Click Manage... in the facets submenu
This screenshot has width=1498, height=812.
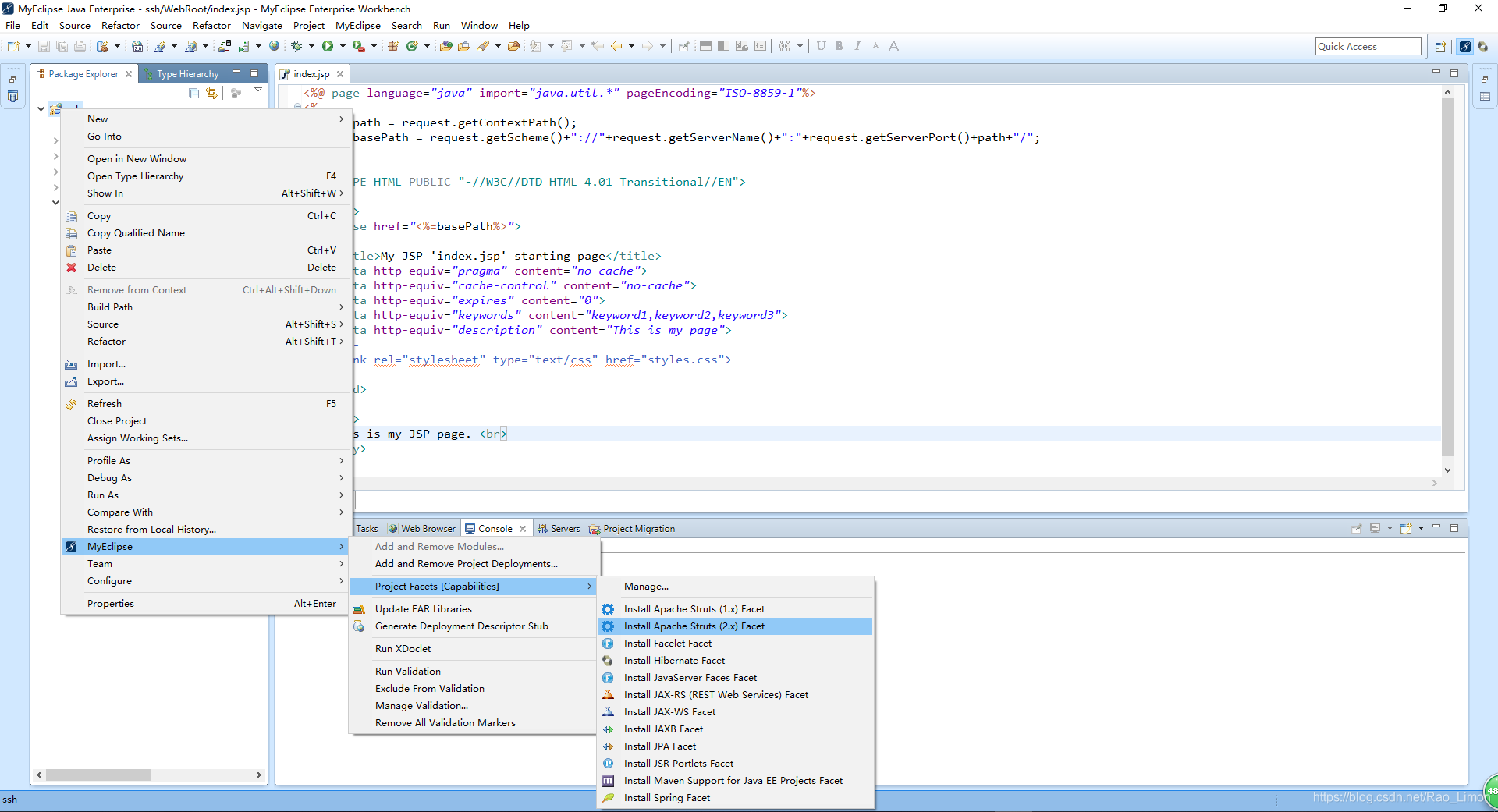[x=735, y=586]
